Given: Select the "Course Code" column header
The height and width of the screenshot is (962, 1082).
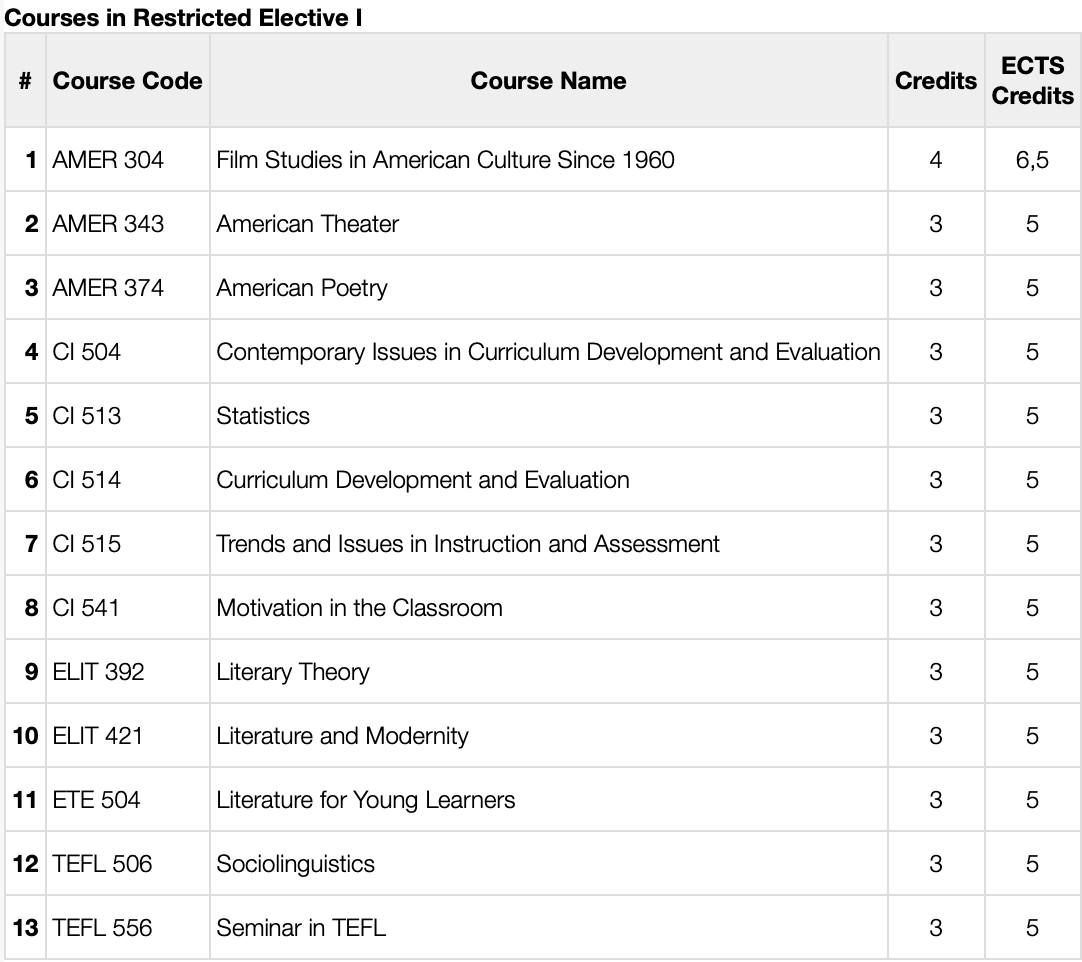Looking at the screenshot, I should (x=127, y=81).
